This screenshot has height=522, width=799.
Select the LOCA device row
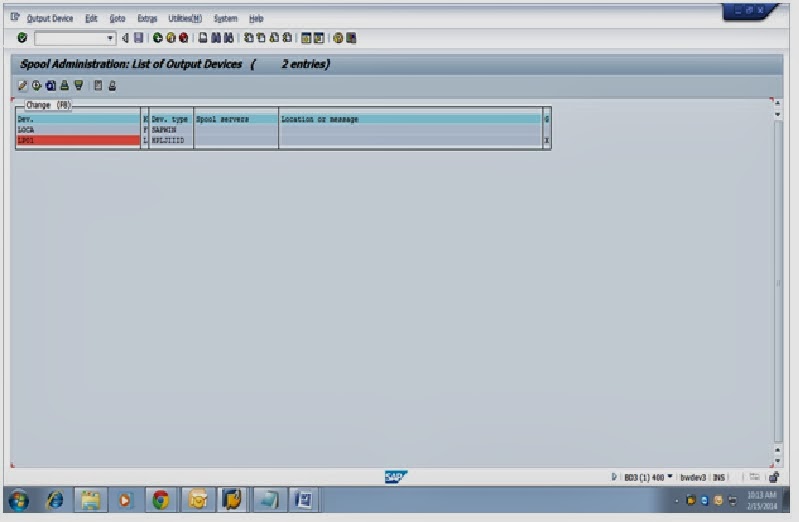[x=78, y=129]
